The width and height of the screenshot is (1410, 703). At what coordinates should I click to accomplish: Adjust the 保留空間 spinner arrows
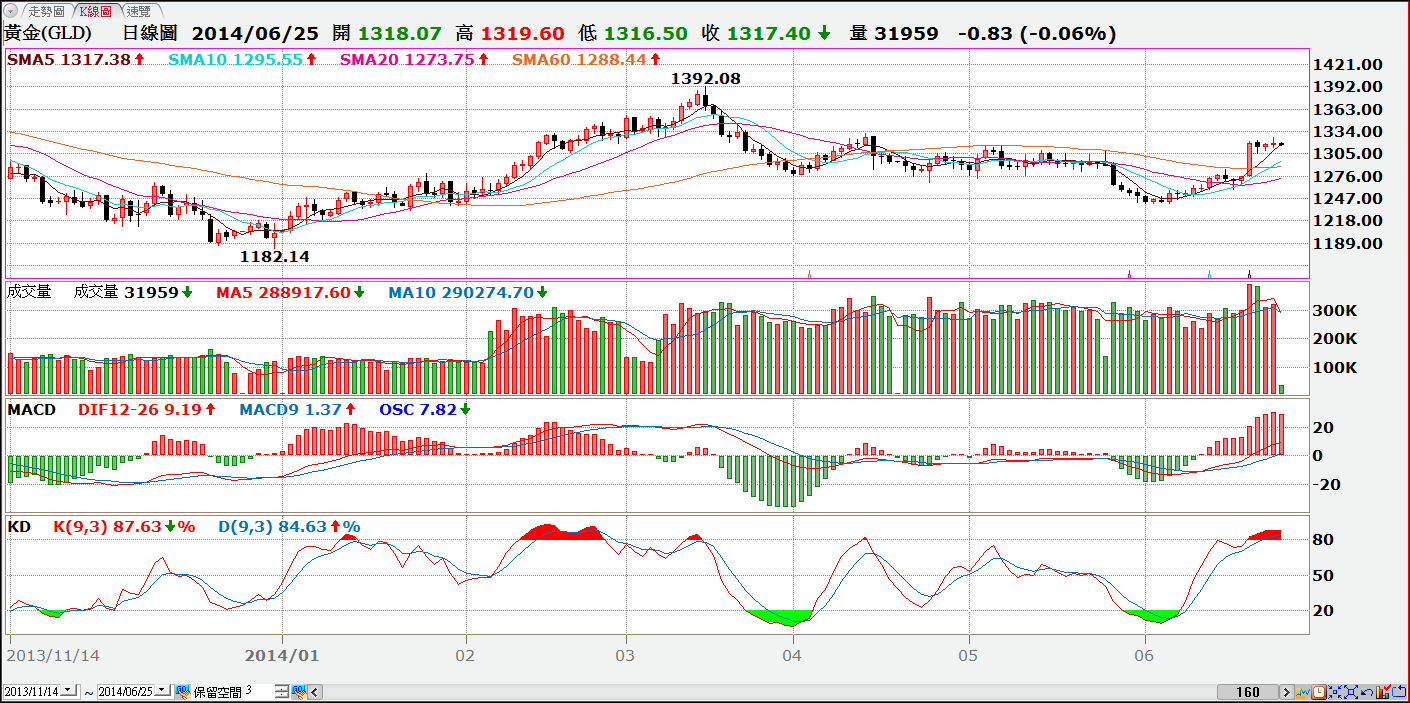coord(282,691)
